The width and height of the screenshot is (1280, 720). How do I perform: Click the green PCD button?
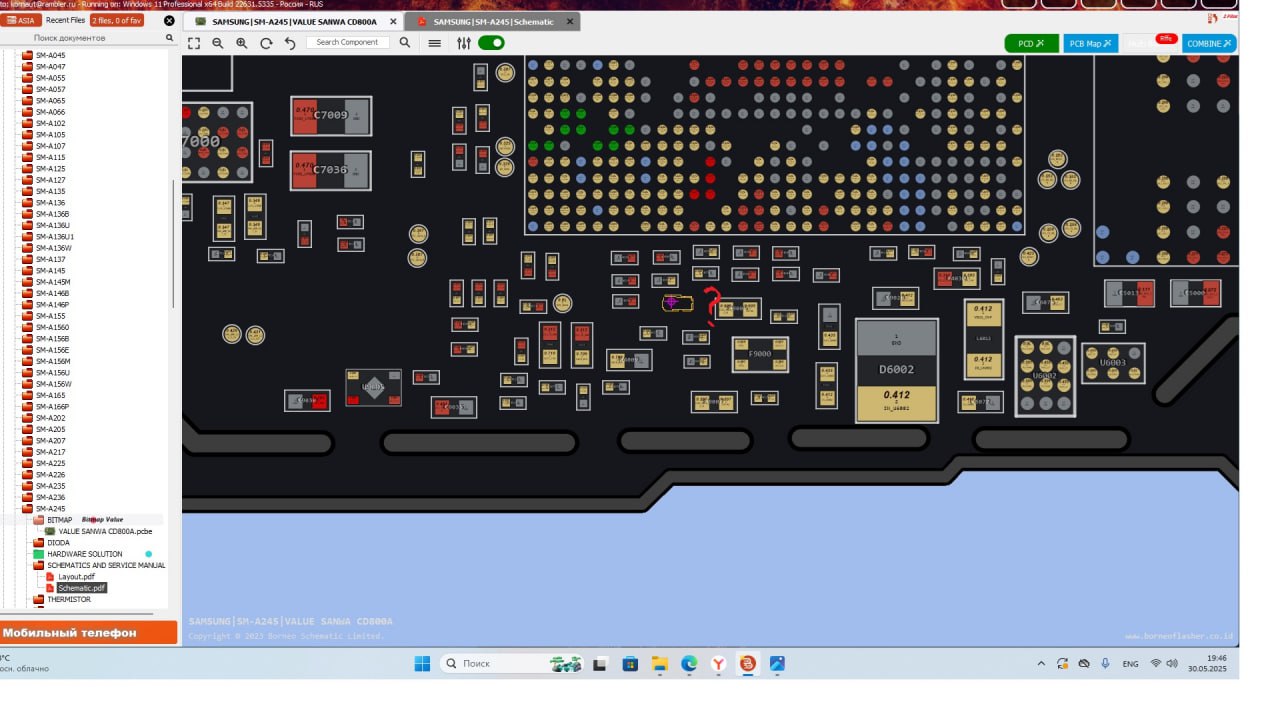coord(1031,43)
